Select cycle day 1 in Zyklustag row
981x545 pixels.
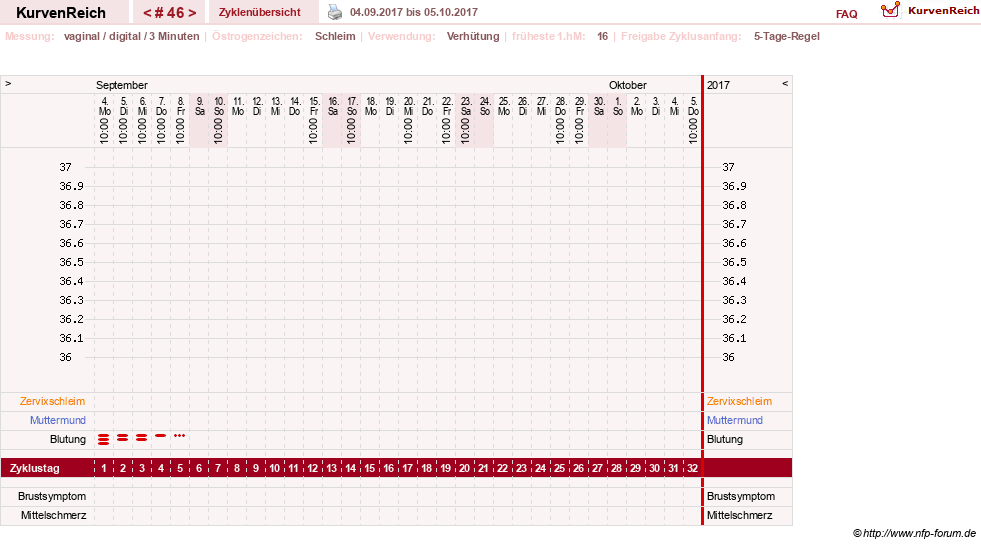tap(104, 468)
